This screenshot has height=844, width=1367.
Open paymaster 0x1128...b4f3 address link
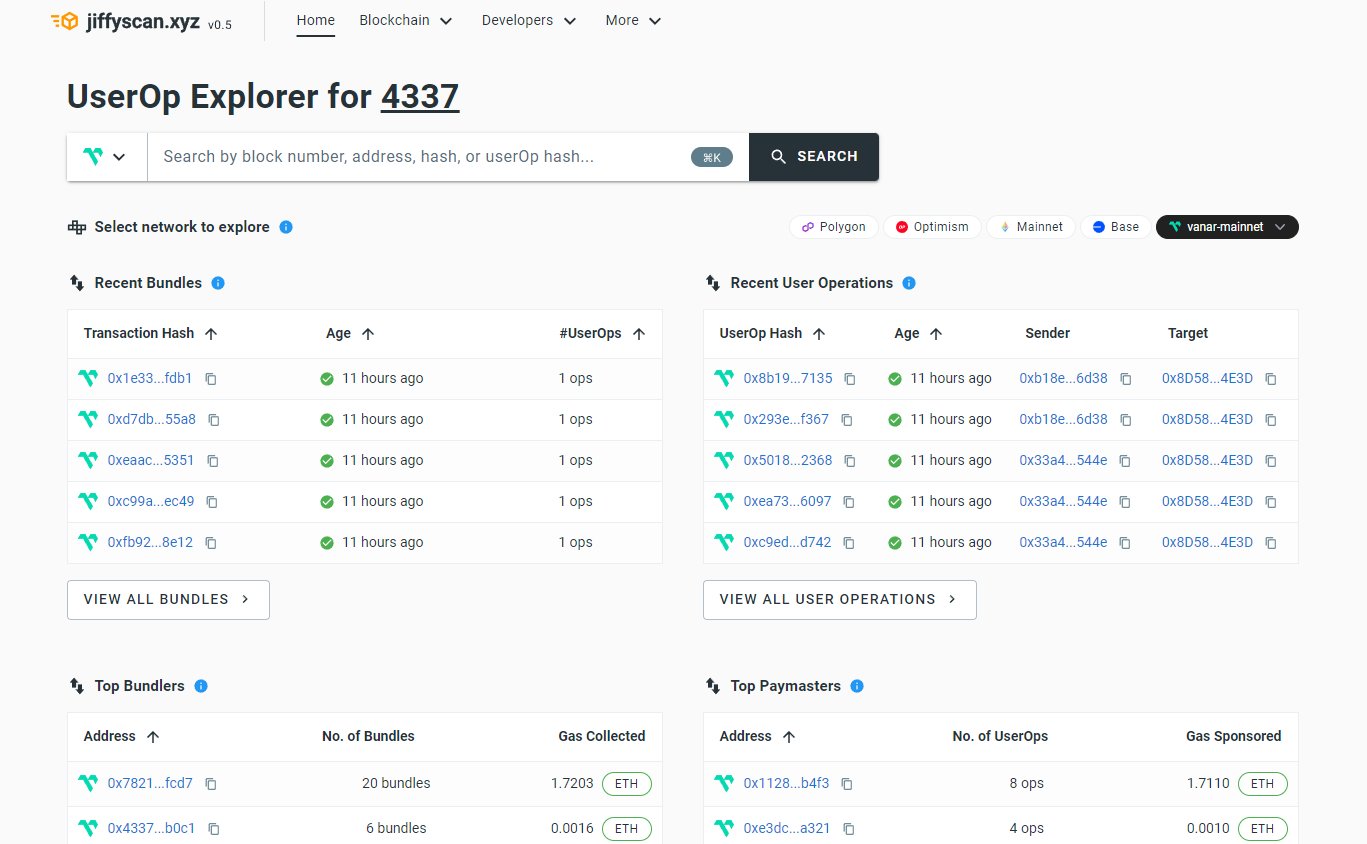(x=786, y=784)
